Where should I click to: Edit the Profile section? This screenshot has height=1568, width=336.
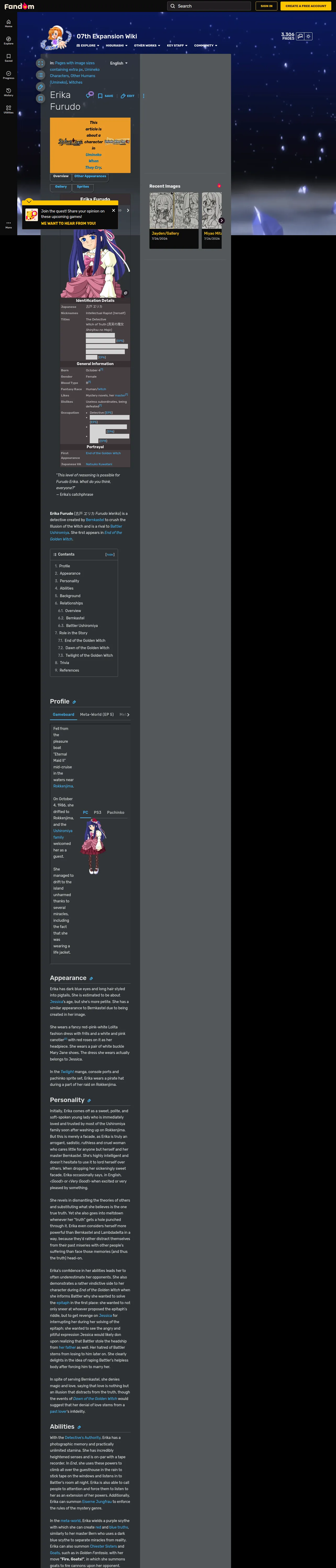tap(74, 702)
